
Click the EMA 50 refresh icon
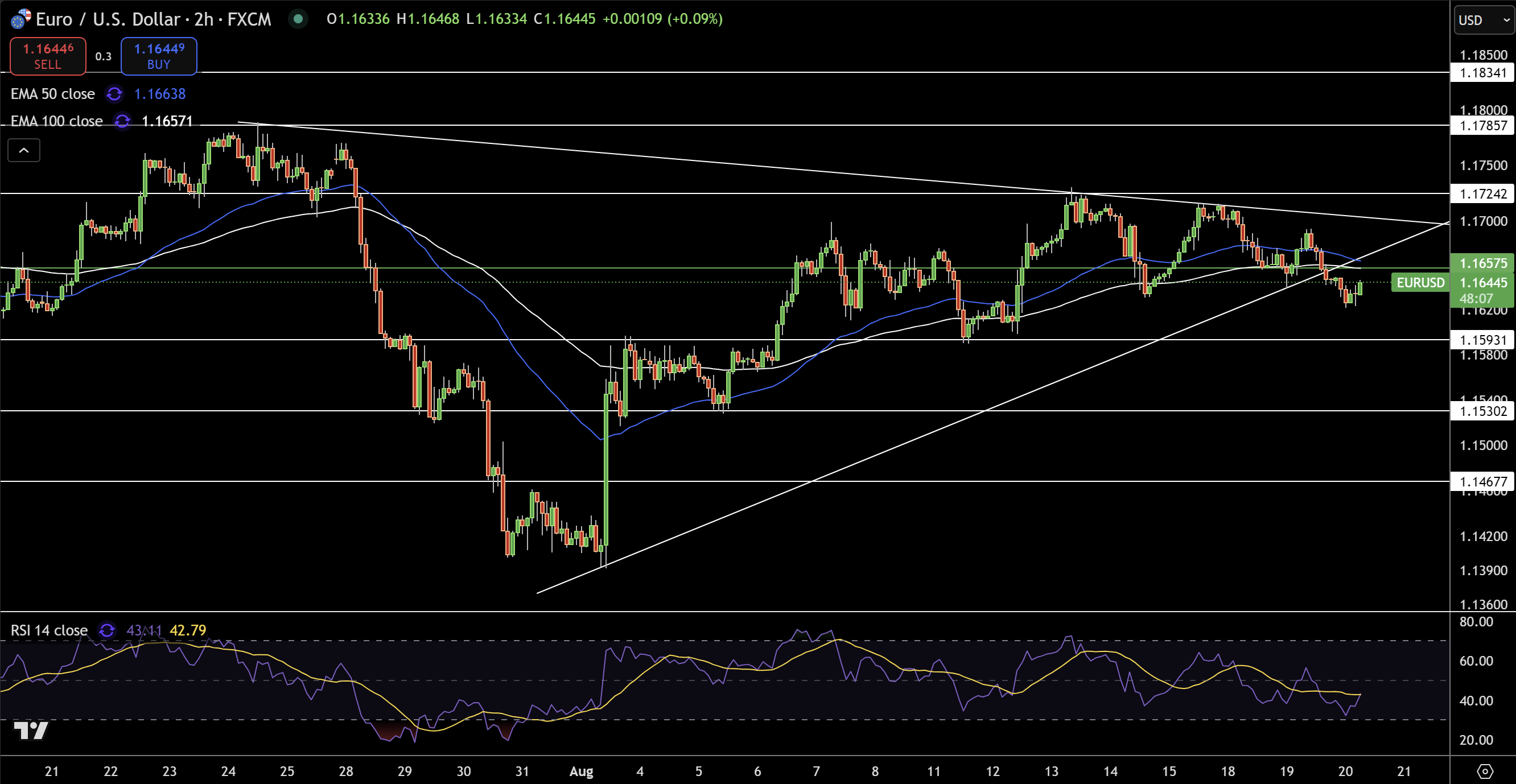(x=114, y=94)
